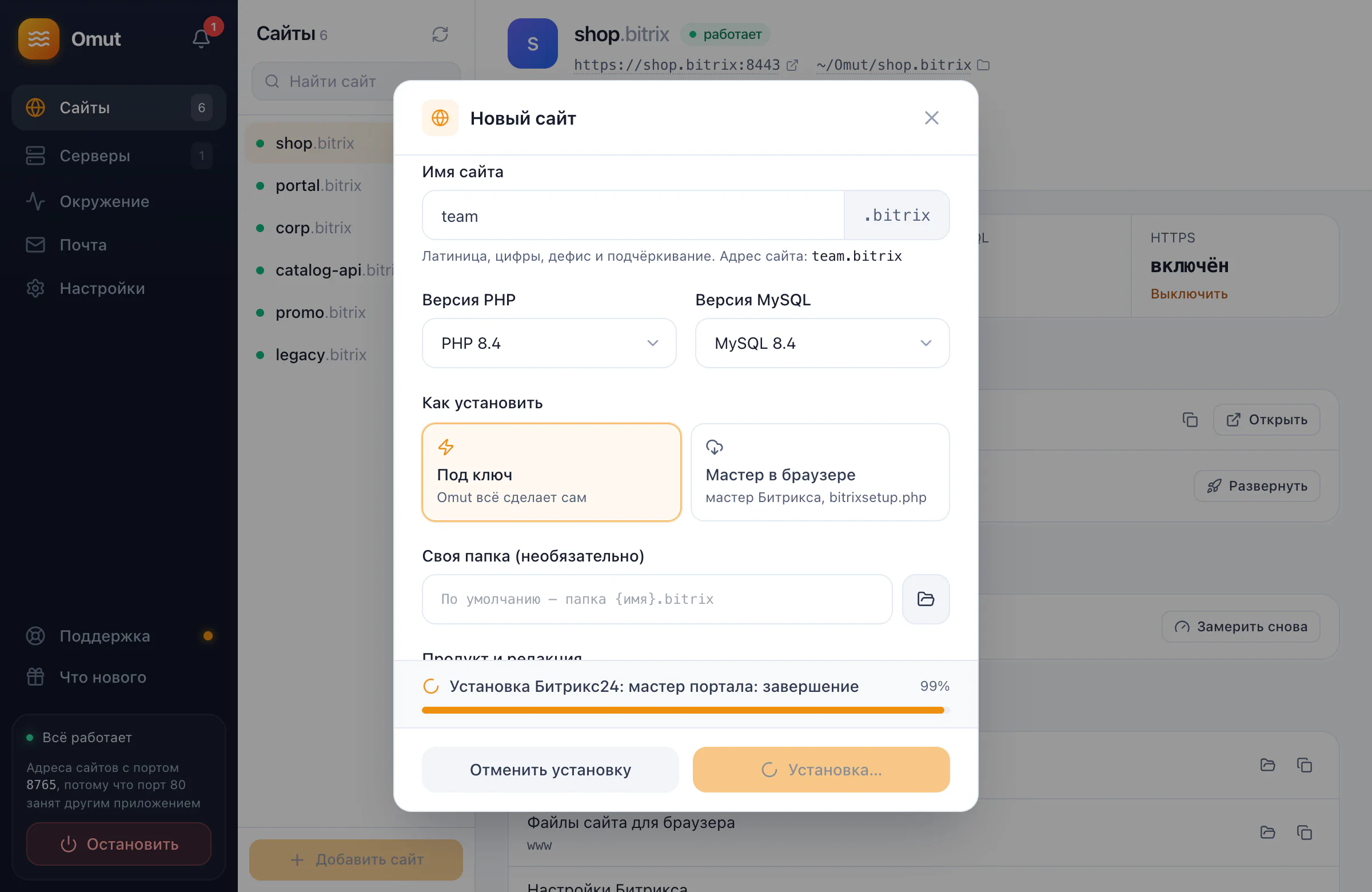Open shop.bitrix URL external link icon

(792, 65)
